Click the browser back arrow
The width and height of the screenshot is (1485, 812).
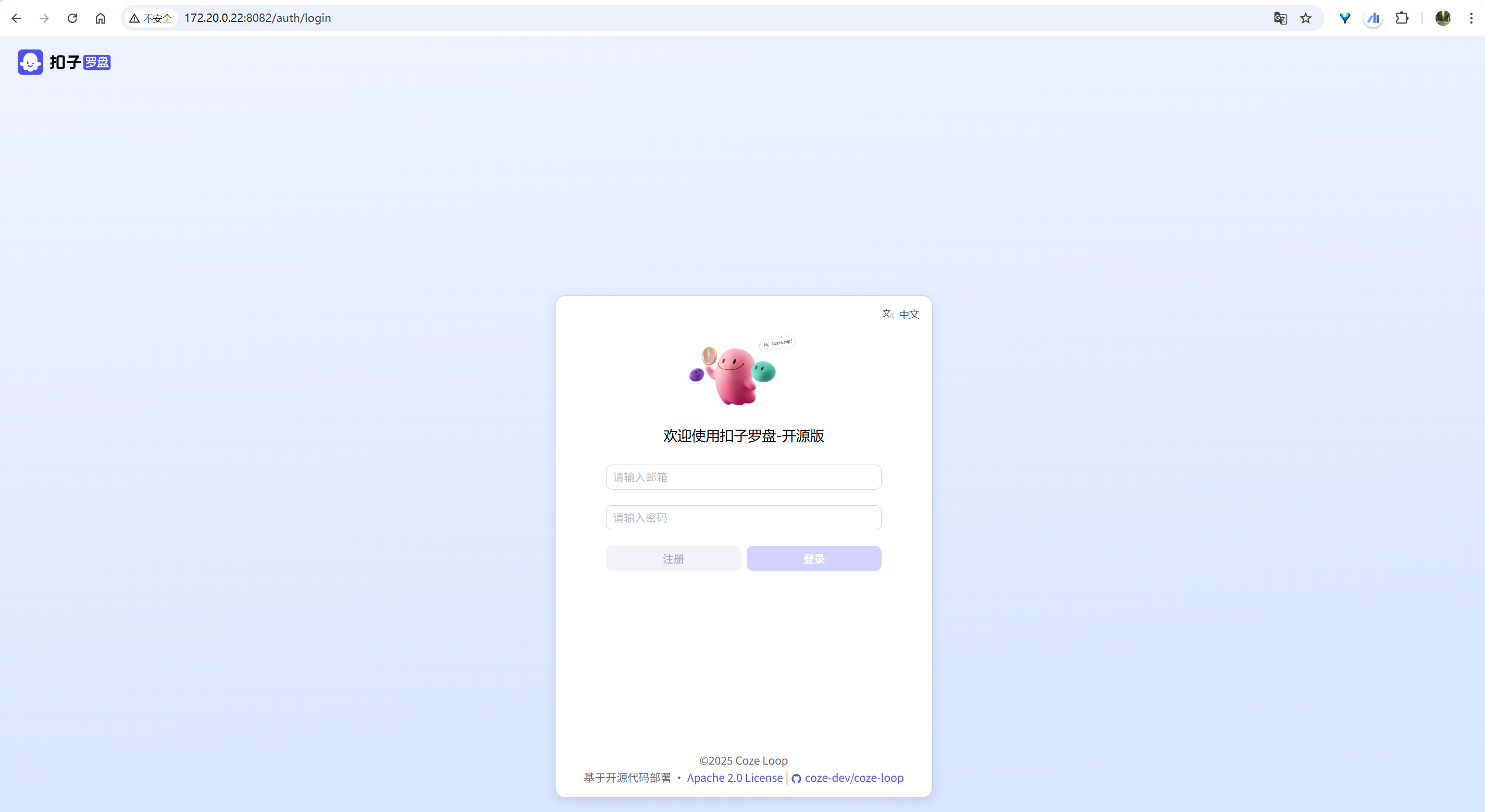click(16, 18)
